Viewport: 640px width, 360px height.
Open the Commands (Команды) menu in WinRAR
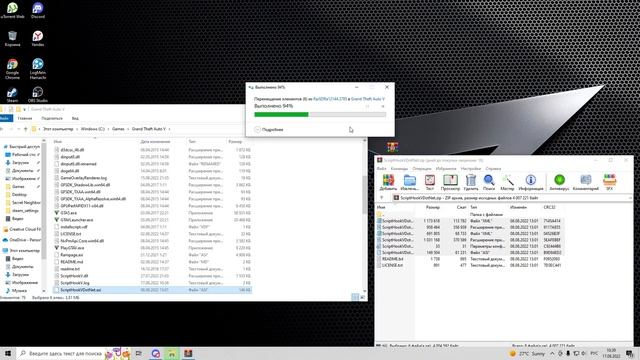(399, 169)
